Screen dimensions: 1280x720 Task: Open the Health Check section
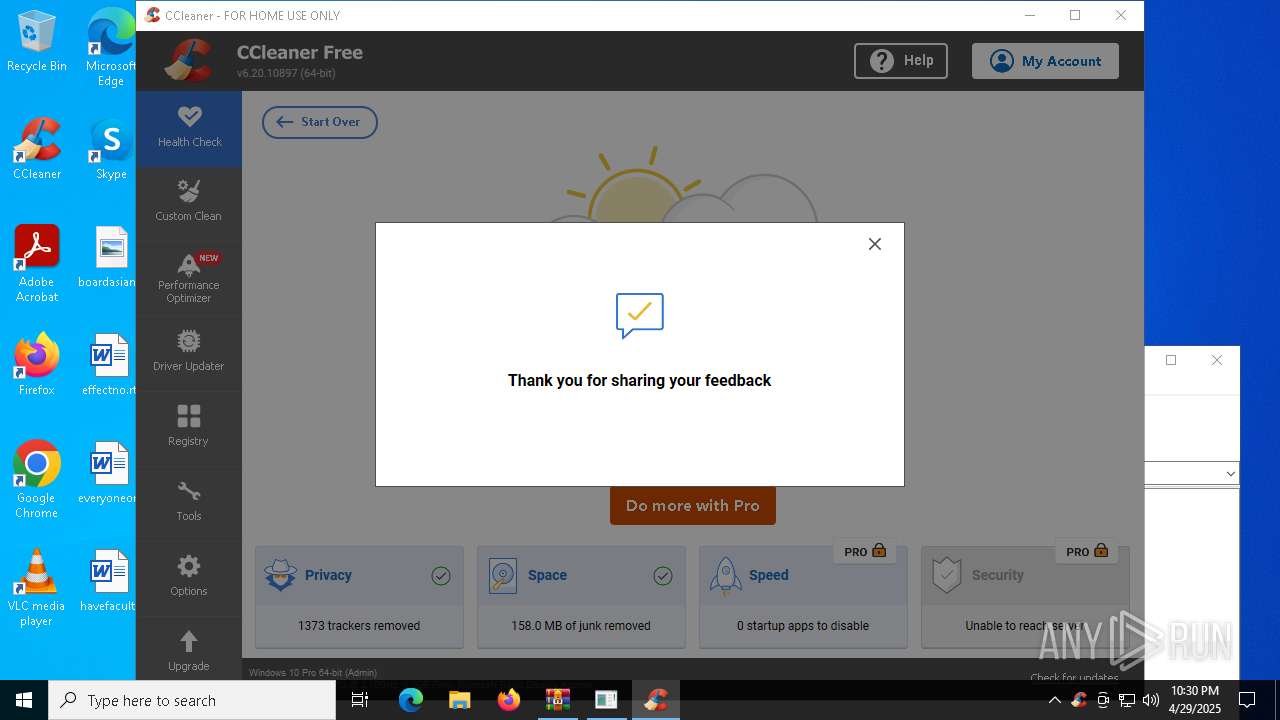click(189, 129)
